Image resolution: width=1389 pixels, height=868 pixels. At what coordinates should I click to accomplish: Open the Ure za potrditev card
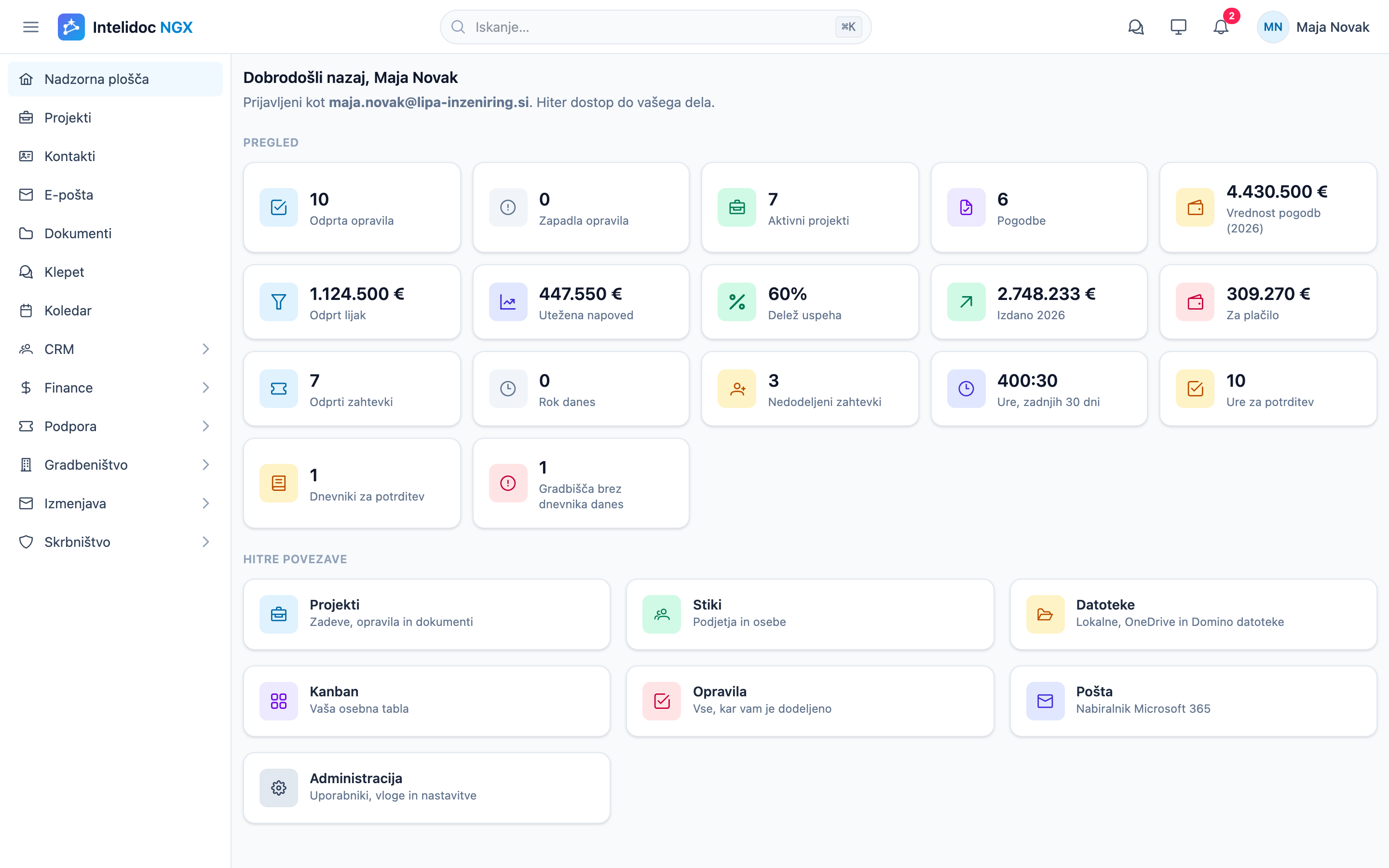[1268, 389]
